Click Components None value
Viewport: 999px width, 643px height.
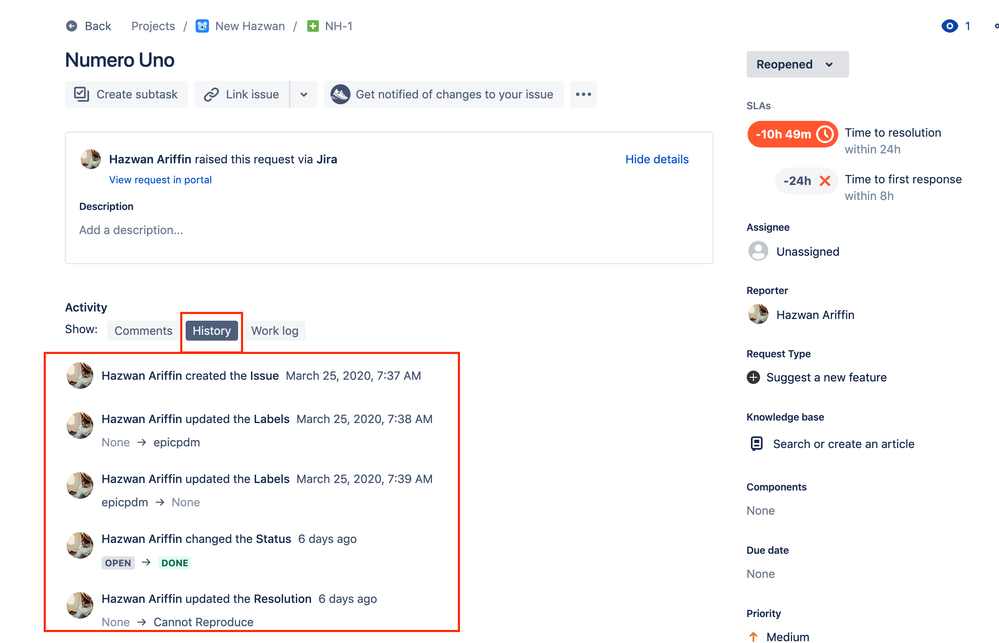tap(761, 510)
